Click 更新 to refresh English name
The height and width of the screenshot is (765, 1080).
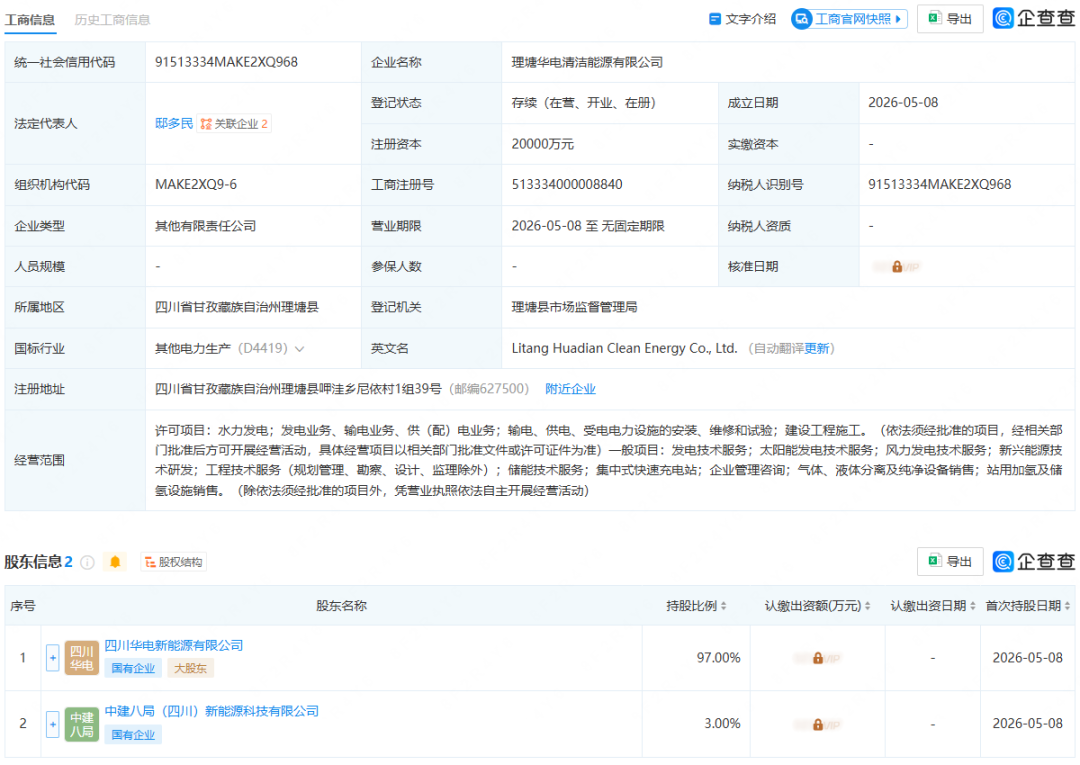(x=817, y=348)
